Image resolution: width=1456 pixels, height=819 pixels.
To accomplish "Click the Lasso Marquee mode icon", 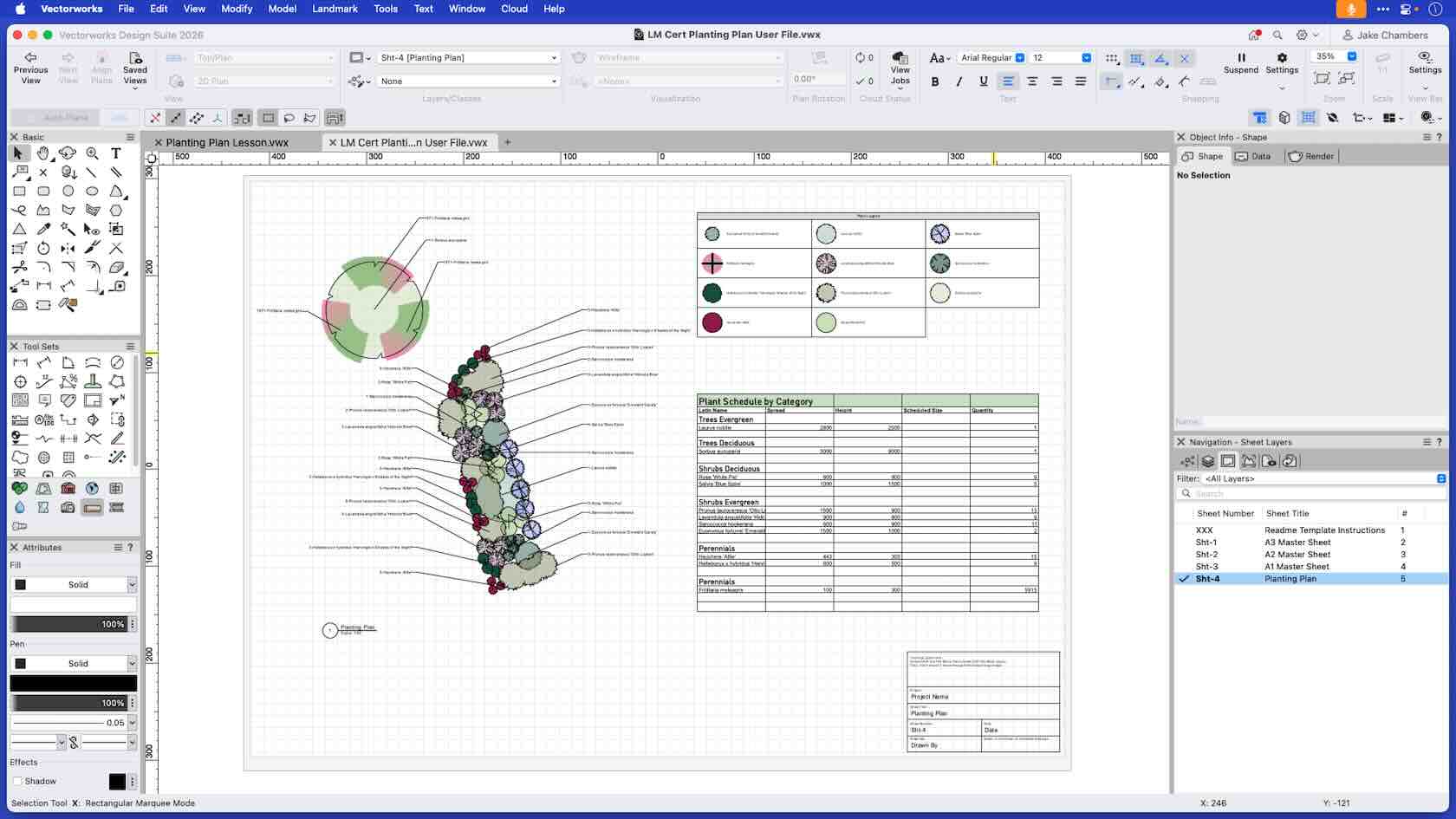I will pos(289,118).
